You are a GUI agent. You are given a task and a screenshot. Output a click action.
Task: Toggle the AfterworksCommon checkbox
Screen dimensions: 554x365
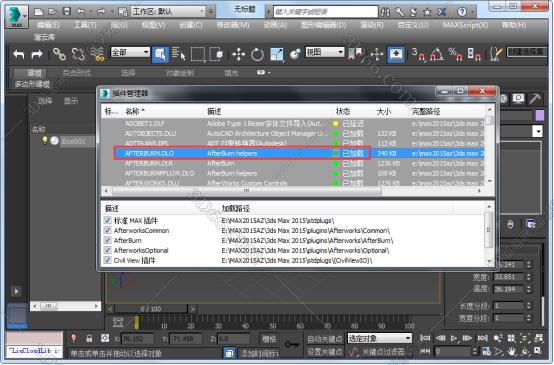click(107, 230)
